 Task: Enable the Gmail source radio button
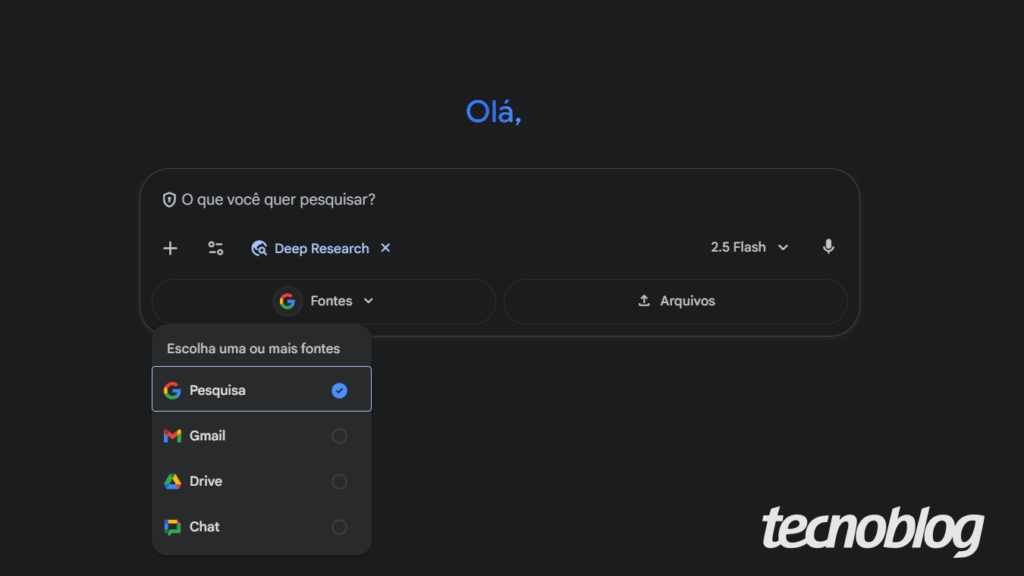pos(339,436)
